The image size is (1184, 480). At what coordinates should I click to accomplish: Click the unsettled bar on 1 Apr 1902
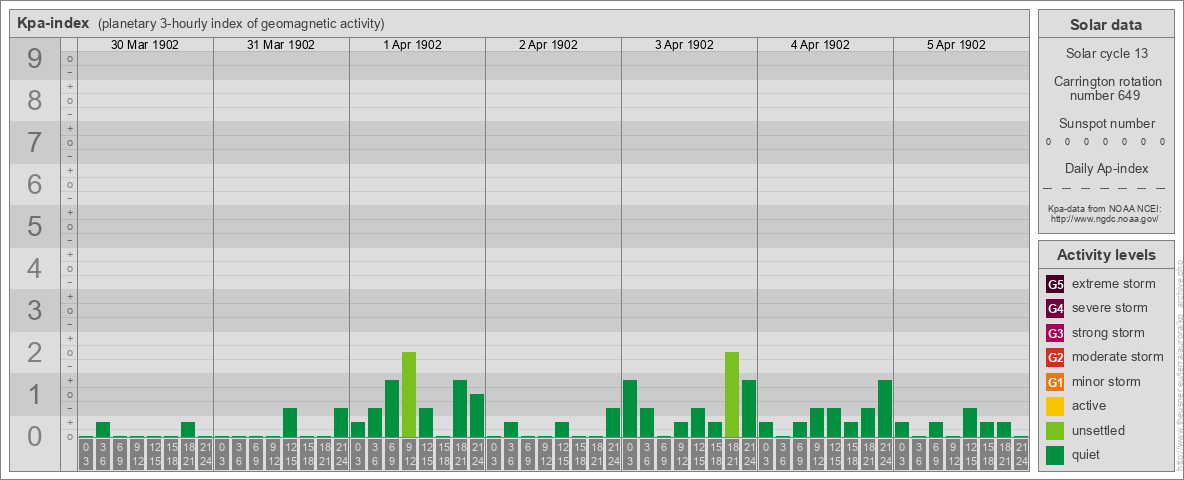(x=409, y=395)
